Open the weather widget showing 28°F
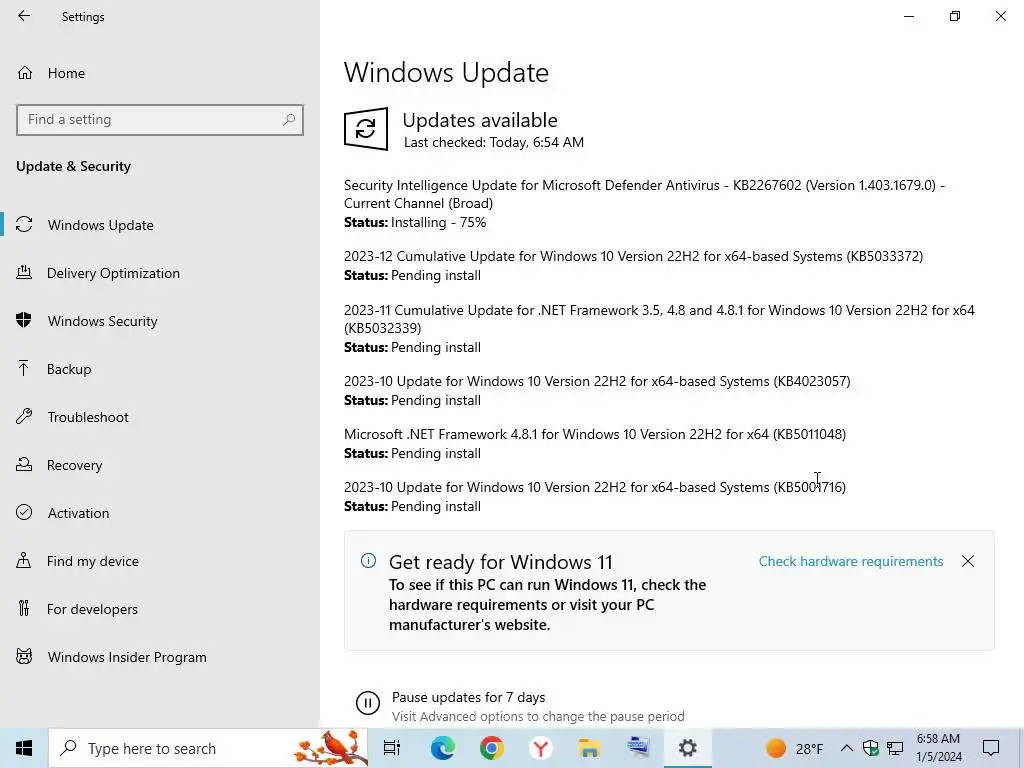Image resolution: width=1024 pixels, height=768 pixels. 795,748
